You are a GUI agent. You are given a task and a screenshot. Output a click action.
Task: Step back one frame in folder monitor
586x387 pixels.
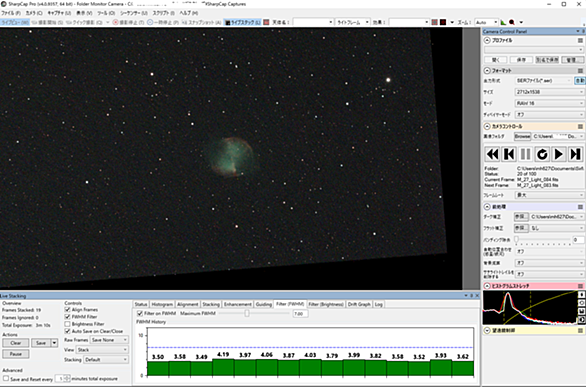pos(509,154)
